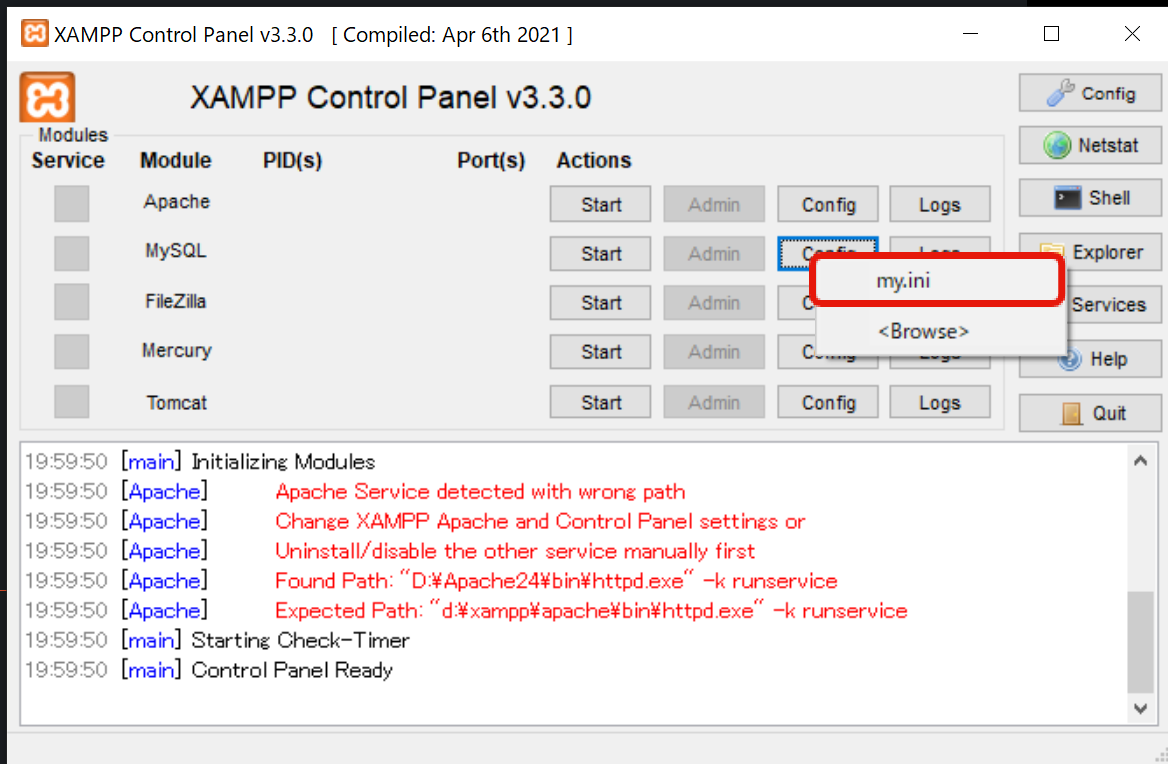Click the log scrollbar thumb

click(x=1140, y=642)
